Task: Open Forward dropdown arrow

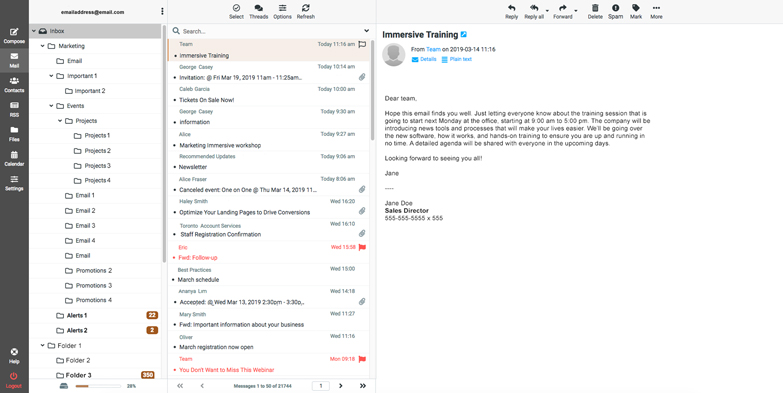Action: click(576, 10)
